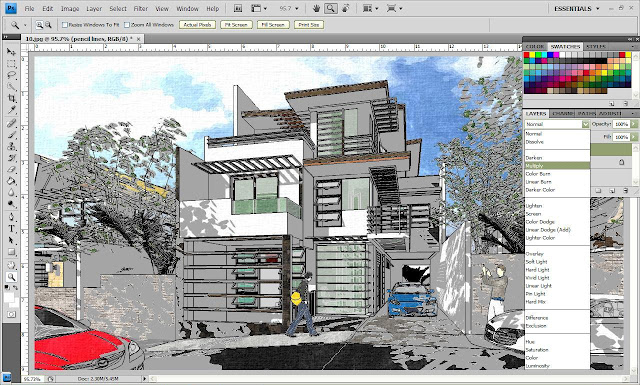Pick the red swatch in top row
640x385 pixels.
[x=527, y=55]
